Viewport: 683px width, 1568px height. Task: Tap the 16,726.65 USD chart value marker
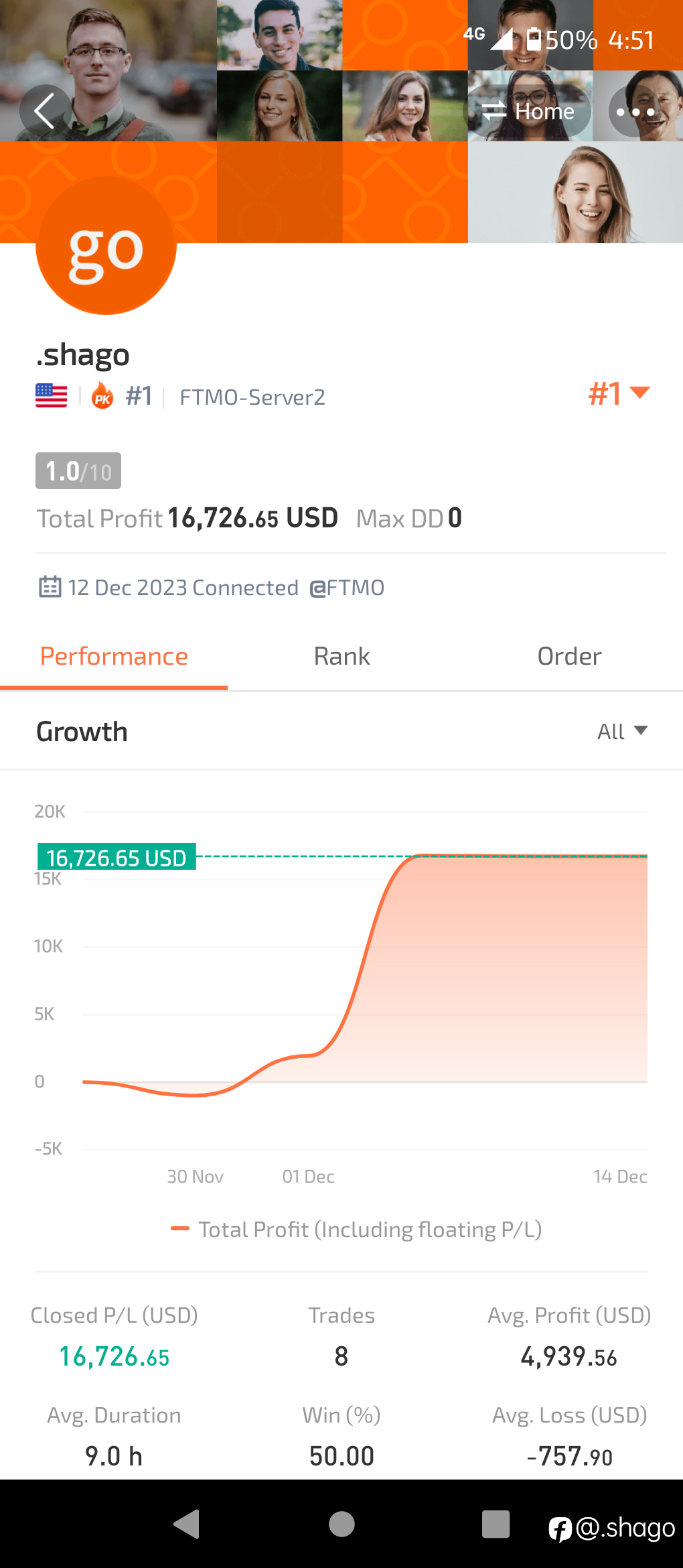pyautogui.click(x=117, y=857)
